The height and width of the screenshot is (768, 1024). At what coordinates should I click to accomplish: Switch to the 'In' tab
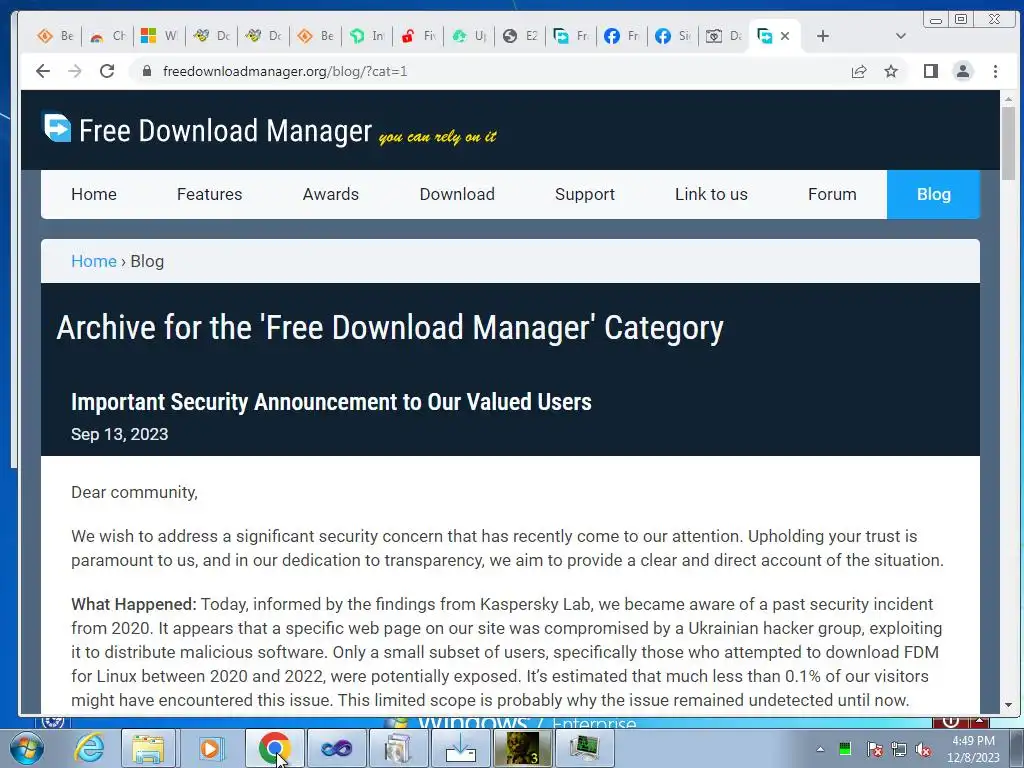[x=367, y=36]
